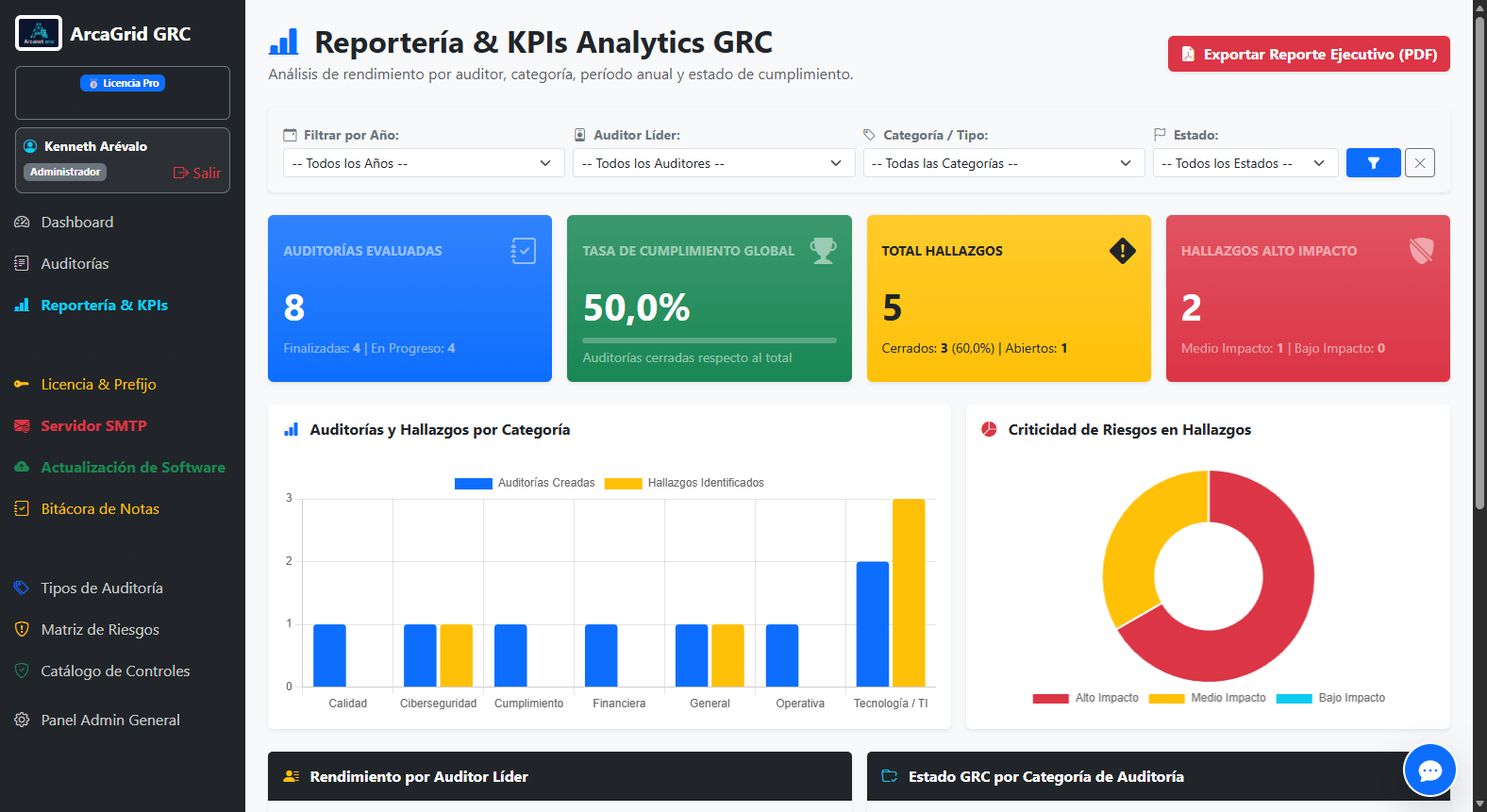Image resolution: width=1487 pixels, height=812 pixels.
Task: Click the warning diamond icon on Total Hallazgos
Action: (x=1123, y=251)
